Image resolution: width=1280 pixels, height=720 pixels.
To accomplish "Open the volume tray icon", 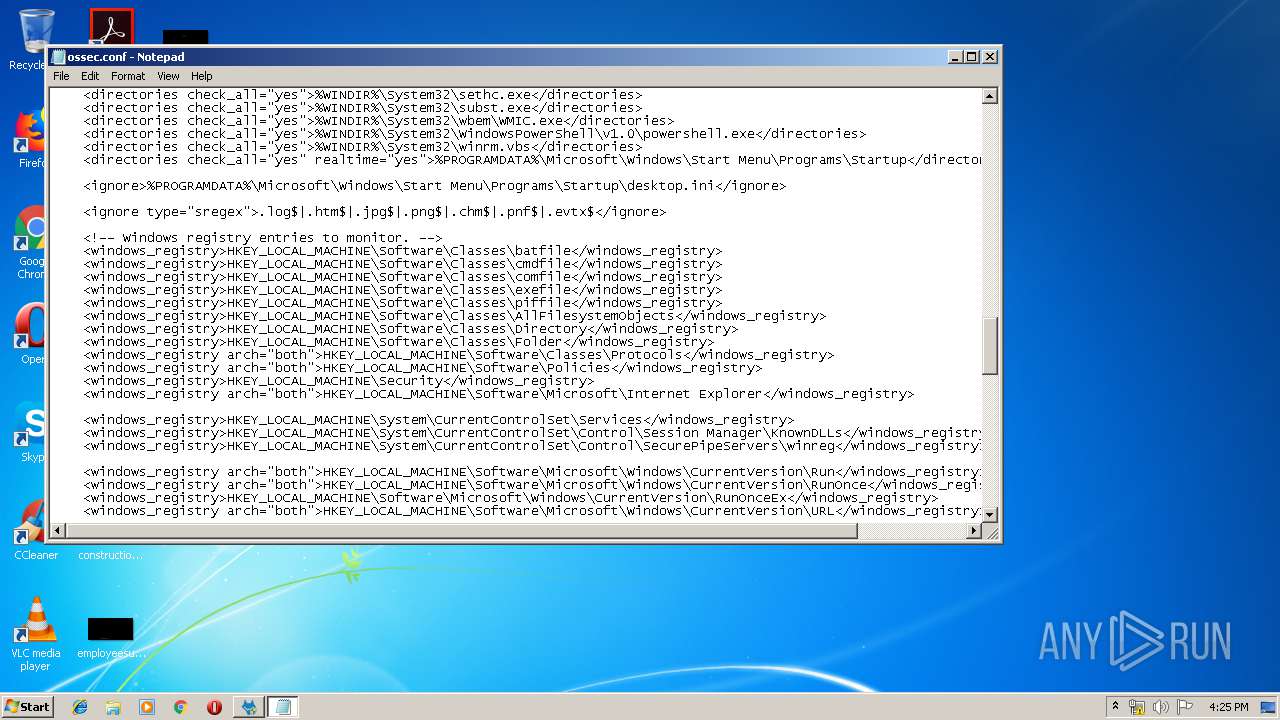I will (x=1161, y=707).
